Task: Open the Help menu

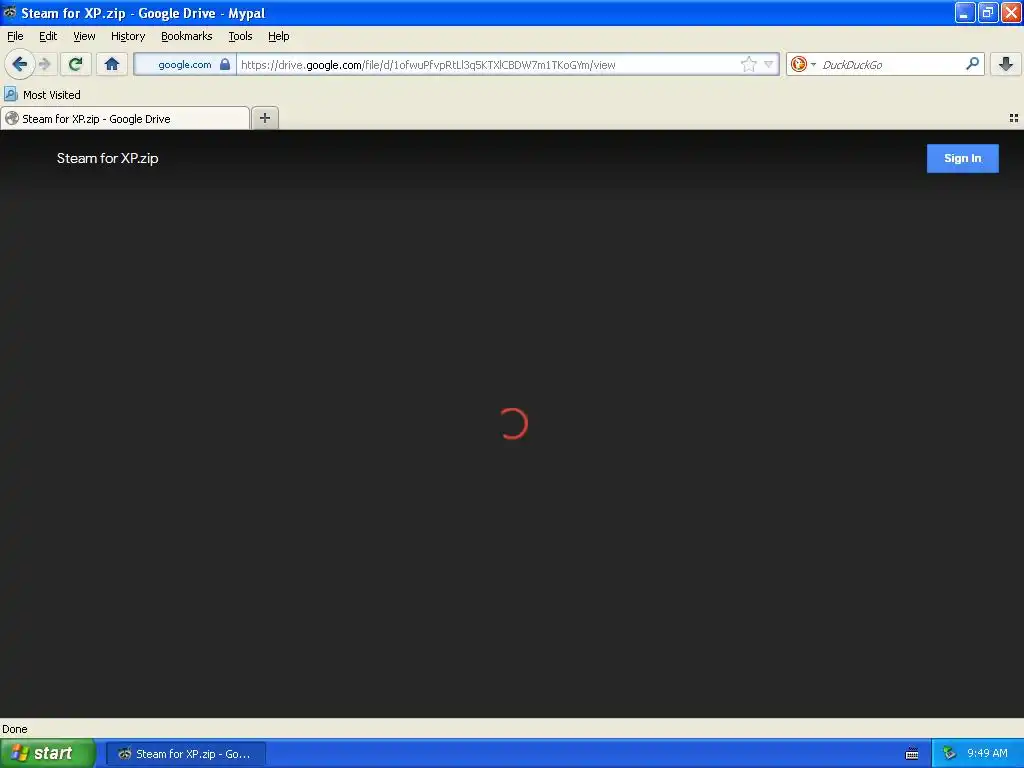Action: click(279, 37)
